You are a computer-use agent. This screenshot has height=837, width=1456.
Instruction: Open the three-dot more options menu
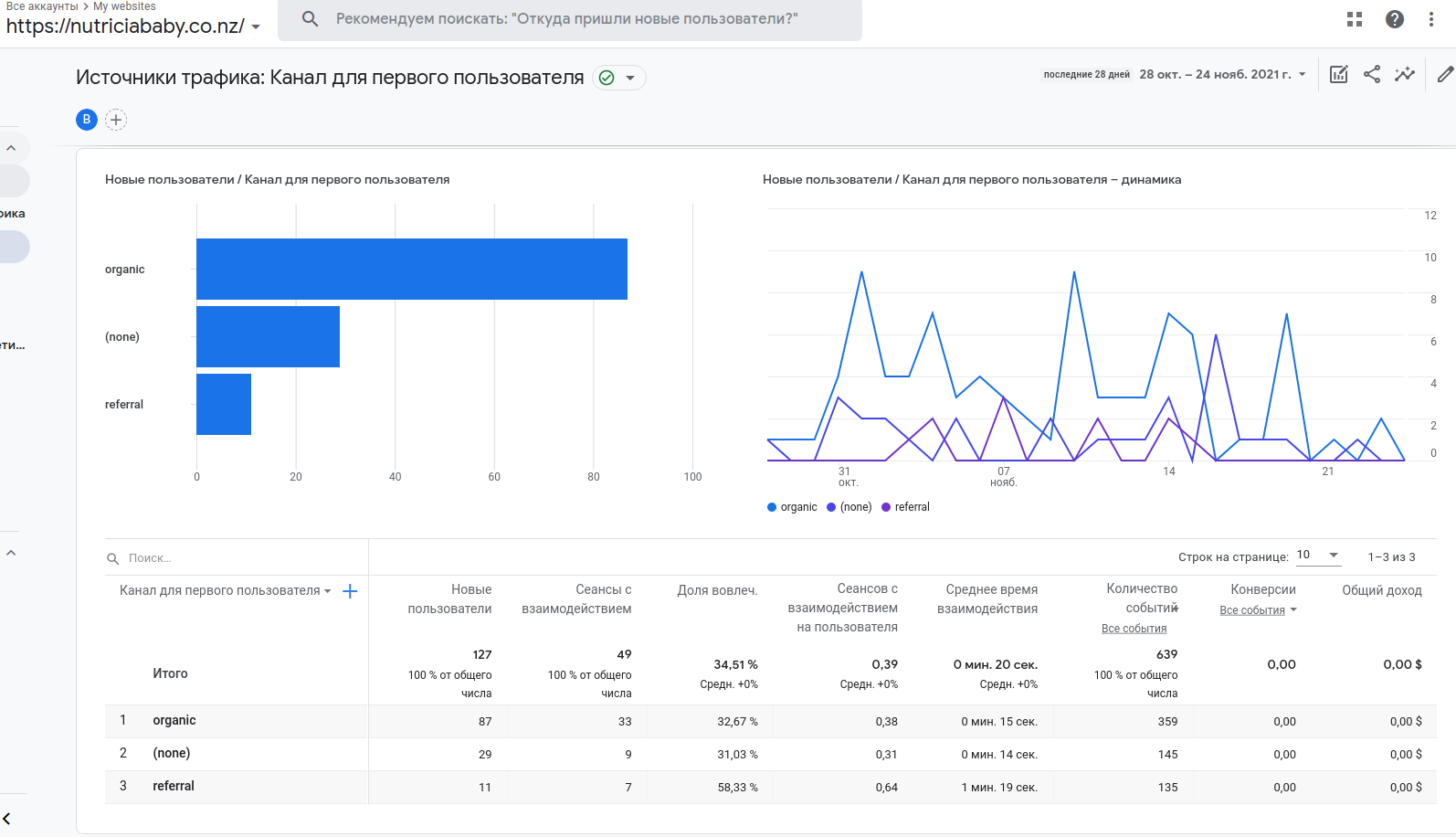pyautogui.click(x=1430, y=19)
